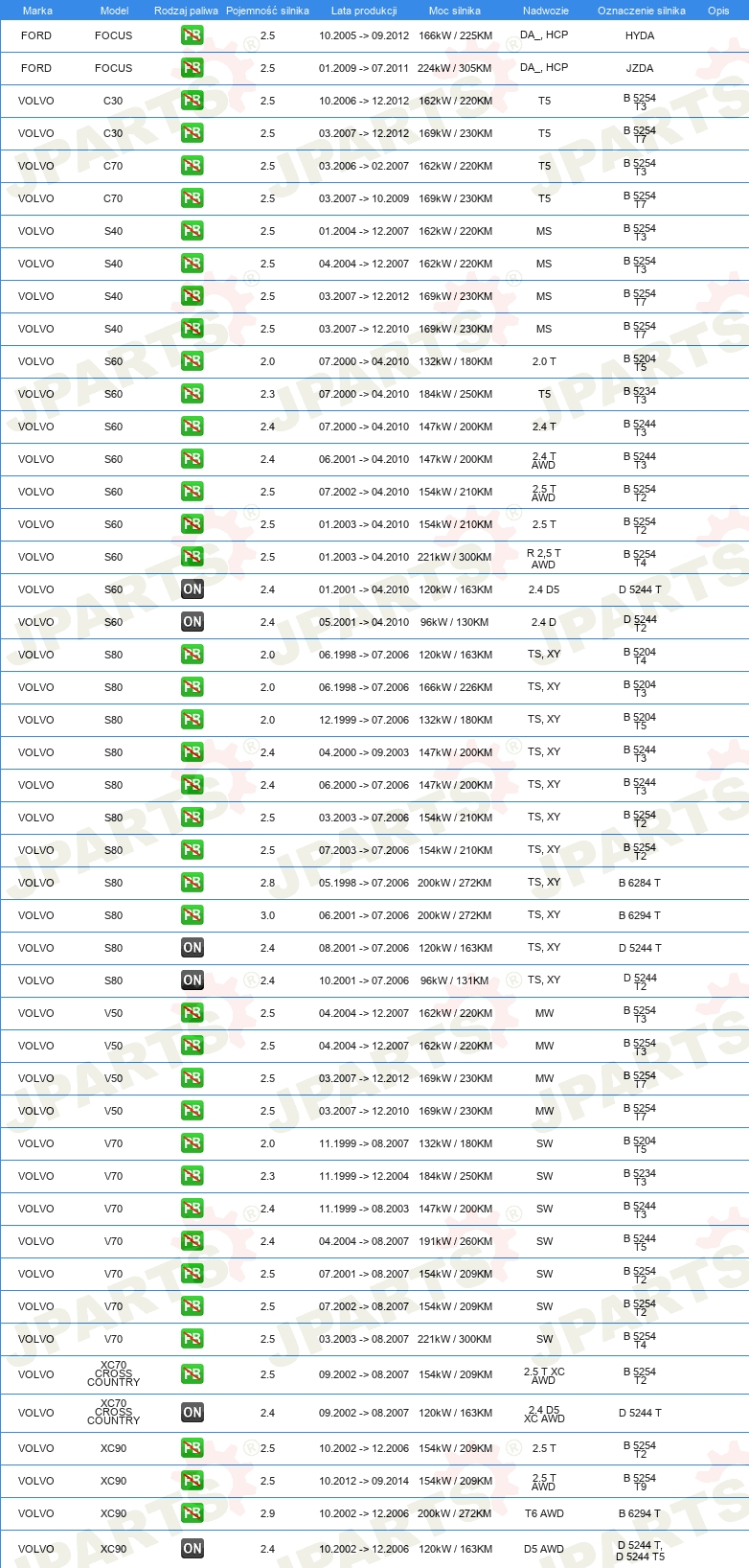Click the 2.8 engine capacity cell

pyautogui.click(x=267, y=883)
